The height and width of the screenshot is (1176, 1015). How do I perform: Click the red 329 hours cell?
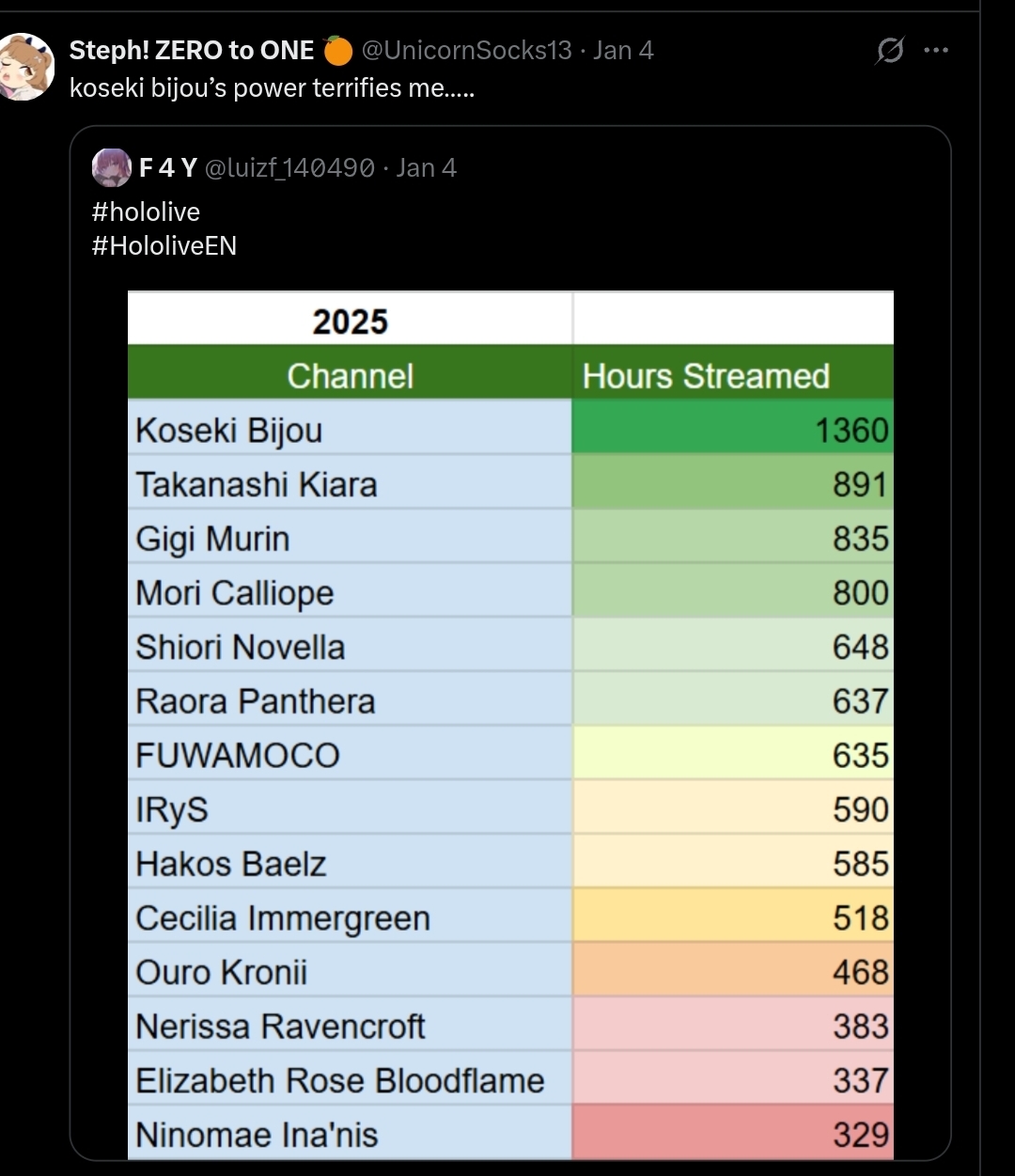(x=732, y=1135)
